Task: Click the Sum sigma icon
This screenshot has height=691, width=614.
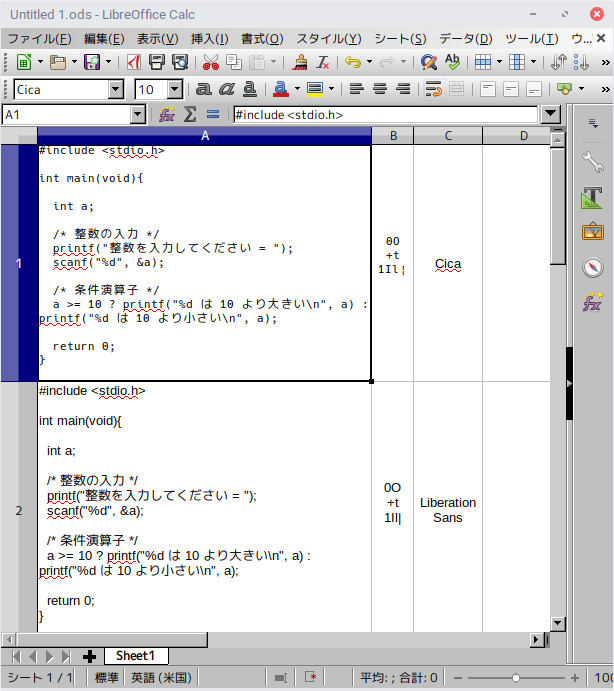Action: coord(190,115)
